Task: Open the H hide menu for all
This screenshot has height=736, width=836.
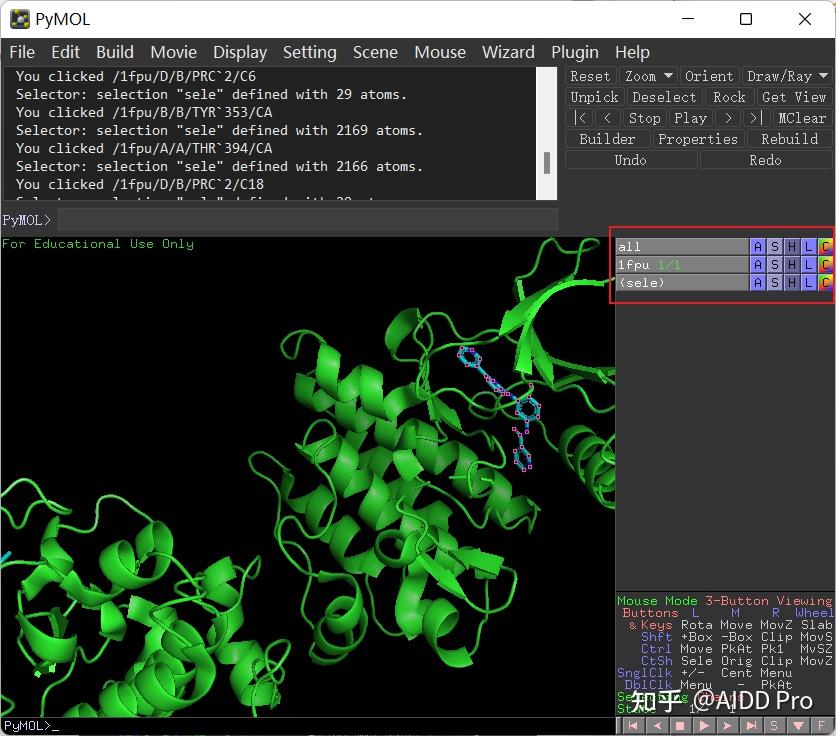Action: click(x=792, y=247)
